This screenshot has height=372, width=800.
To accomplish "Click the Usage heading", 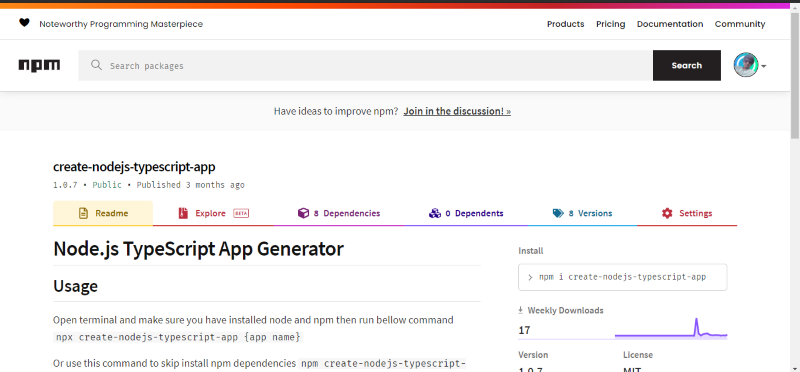I will pos(76,286).
